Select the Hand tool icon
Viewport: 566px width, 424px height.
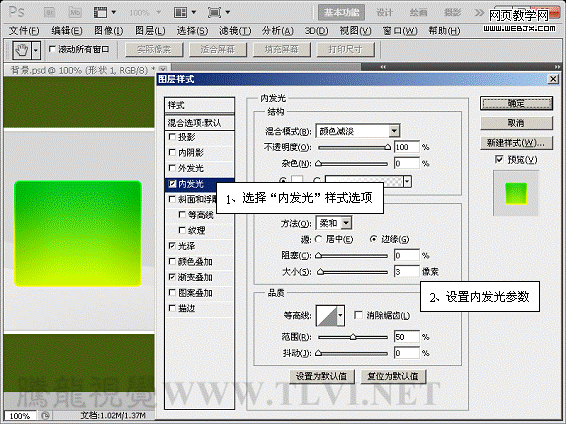pyautogui.click(x=22, y=50)
